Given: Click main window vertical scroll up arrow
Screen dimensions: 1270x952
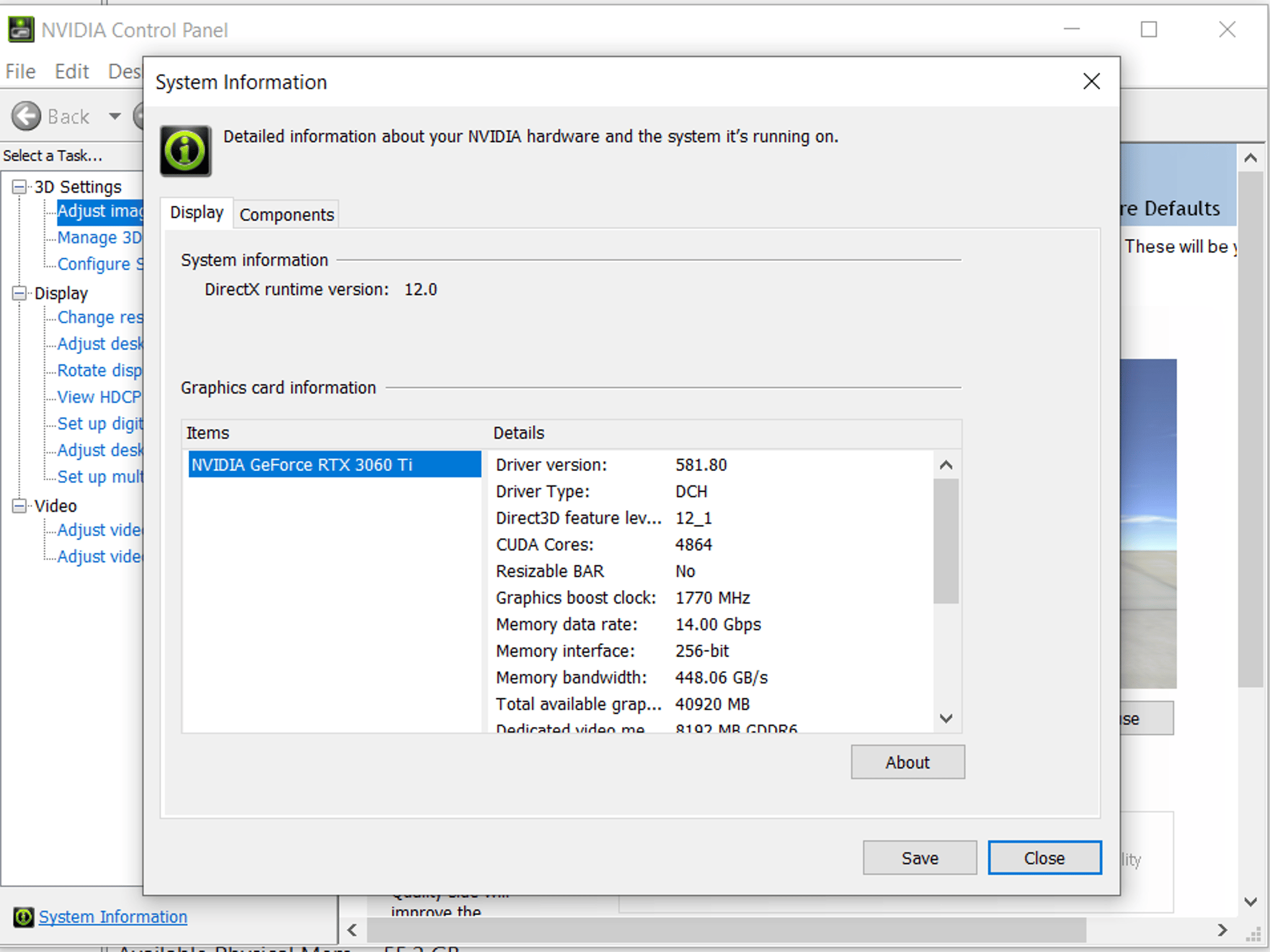Looking at the screenshot, I should [1251, 158].
